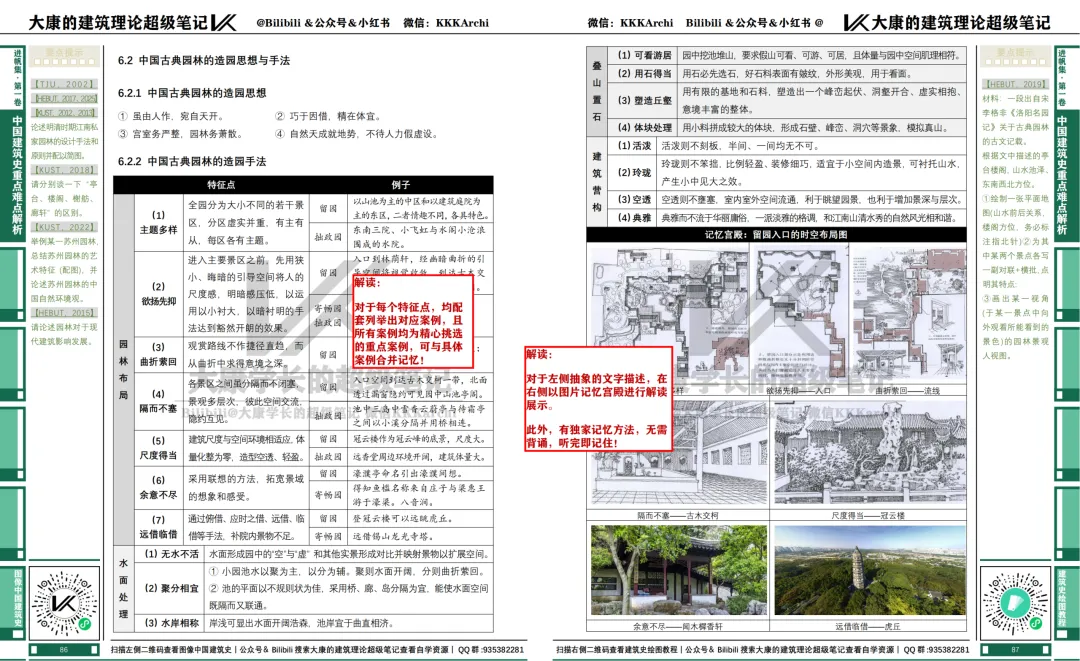Click the caption 尺度得当——冠云楼
The image size is (1080, 661).
pos(868,515)
